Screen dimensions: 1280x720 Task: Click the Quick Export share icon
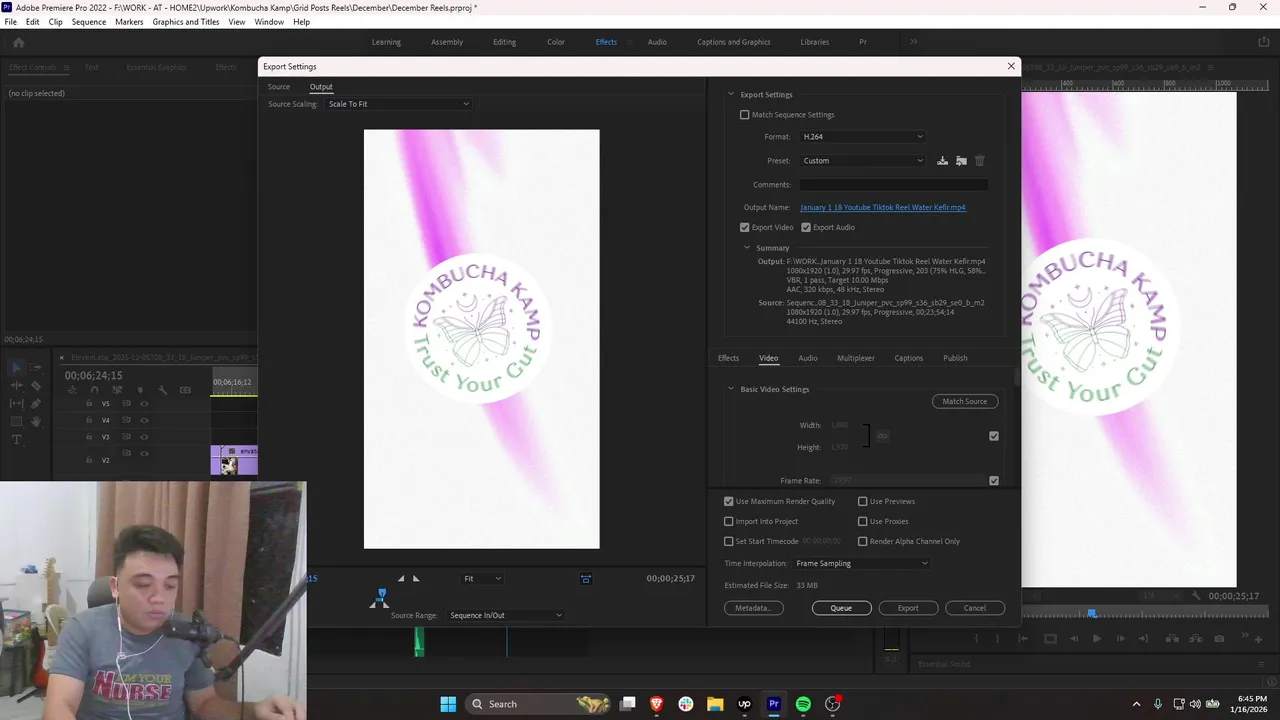point(1263,42)
